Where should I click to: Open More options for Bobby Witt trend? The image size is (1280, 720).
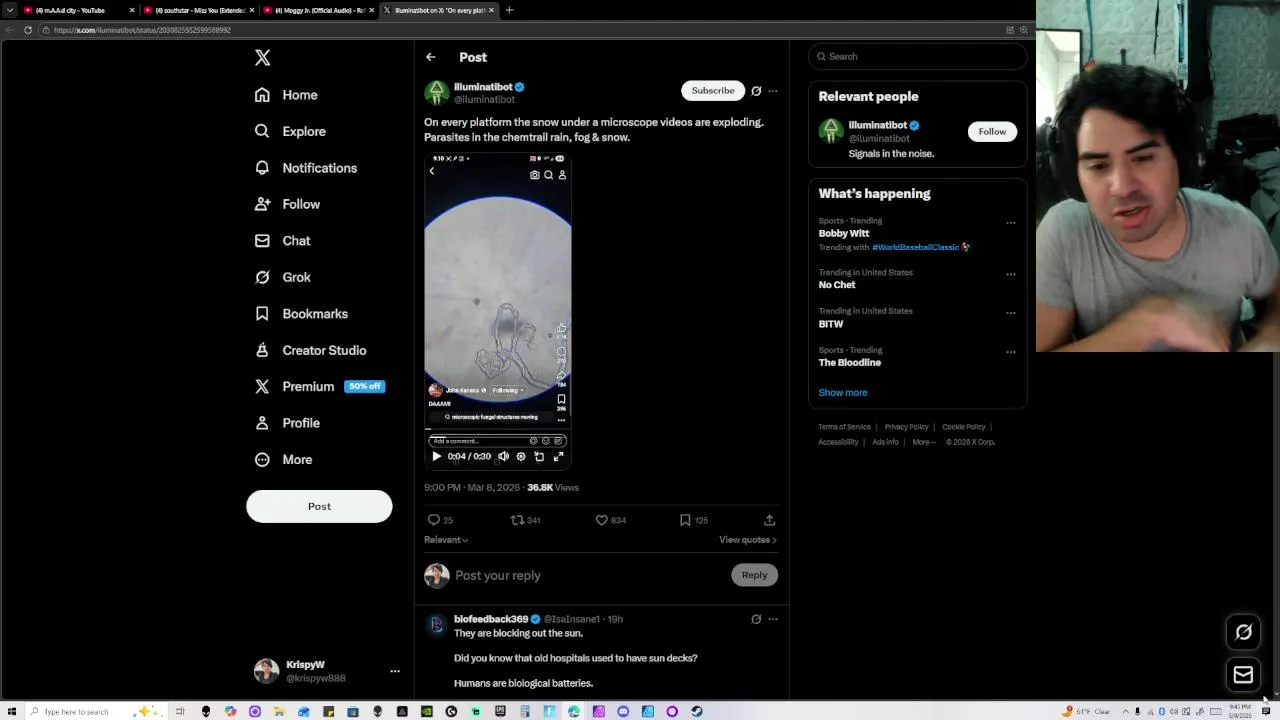[1010, 223]
